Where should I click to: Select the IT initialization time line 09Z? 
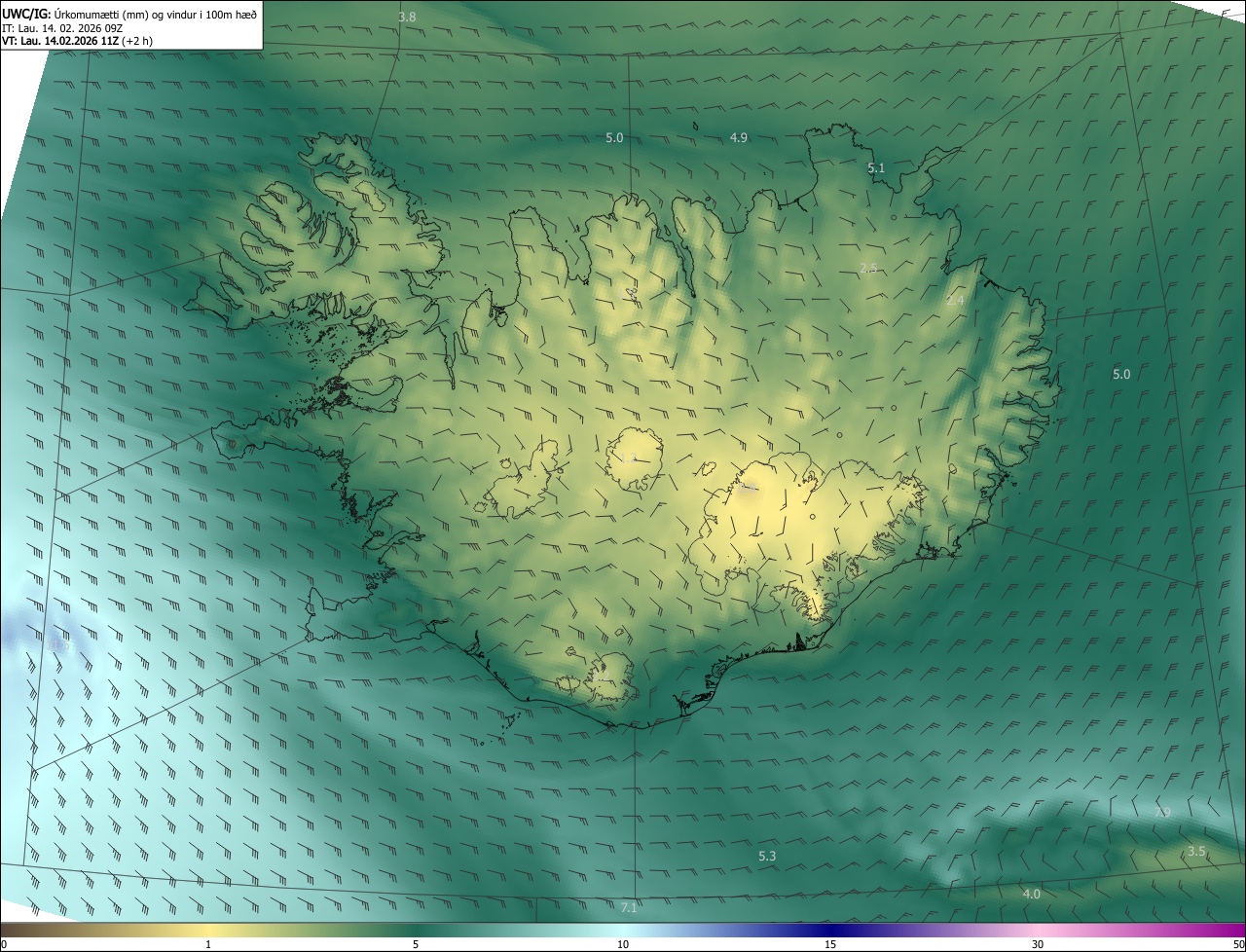tap(61, 27)
